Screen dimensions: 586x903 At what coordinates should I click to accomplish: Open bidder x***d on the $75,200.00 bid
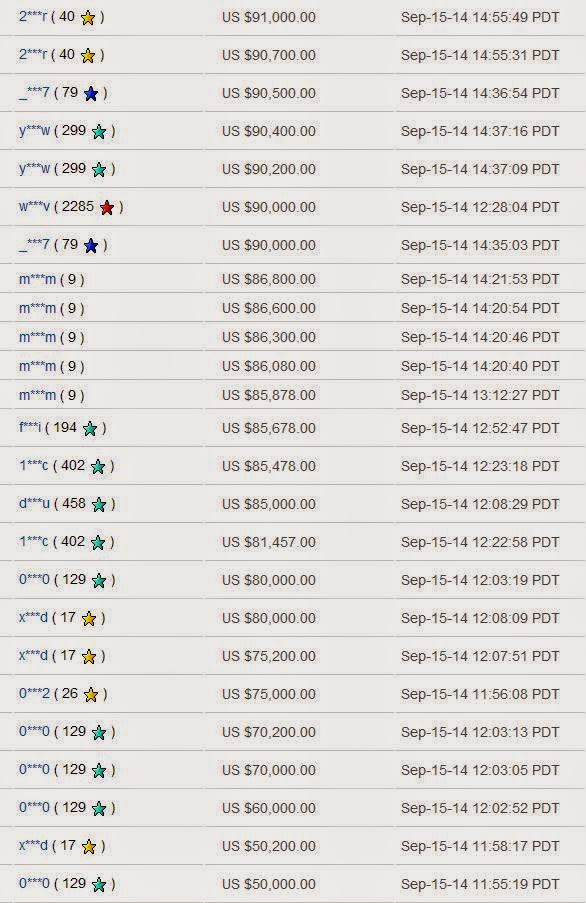coord(33,656)
